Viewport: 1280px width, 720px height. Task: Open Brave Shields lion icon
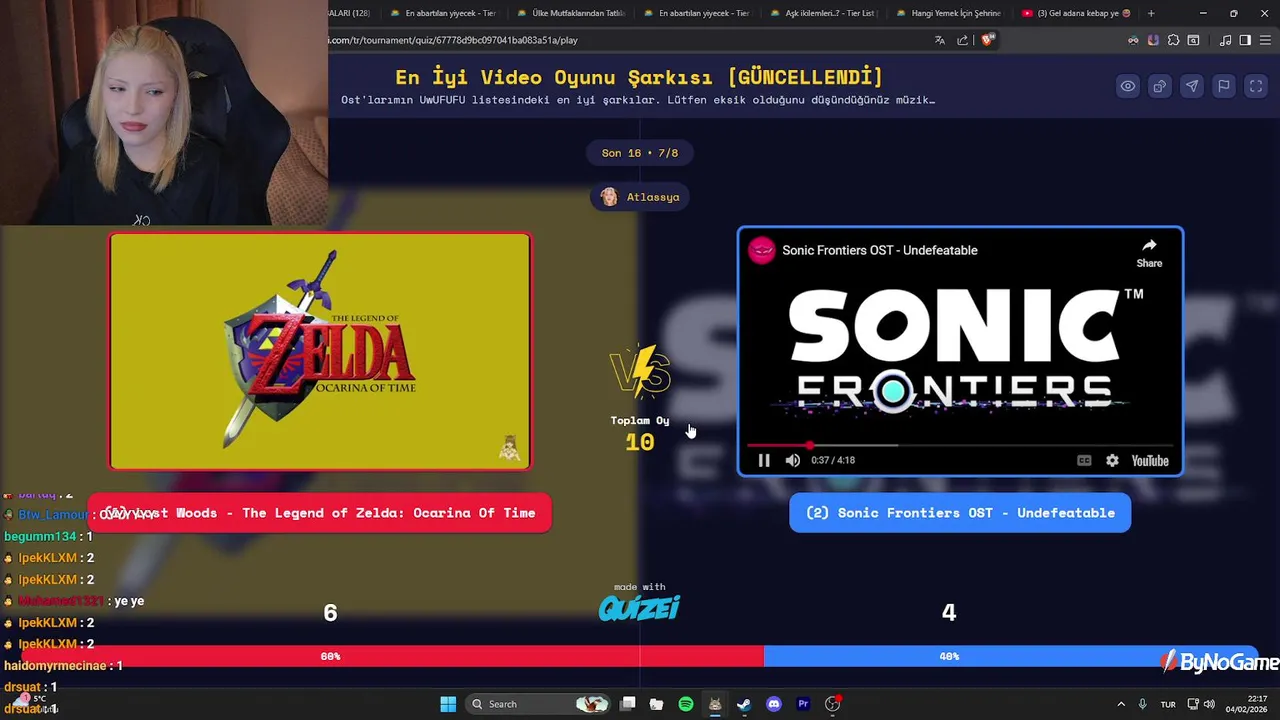(x=988, y=40)
